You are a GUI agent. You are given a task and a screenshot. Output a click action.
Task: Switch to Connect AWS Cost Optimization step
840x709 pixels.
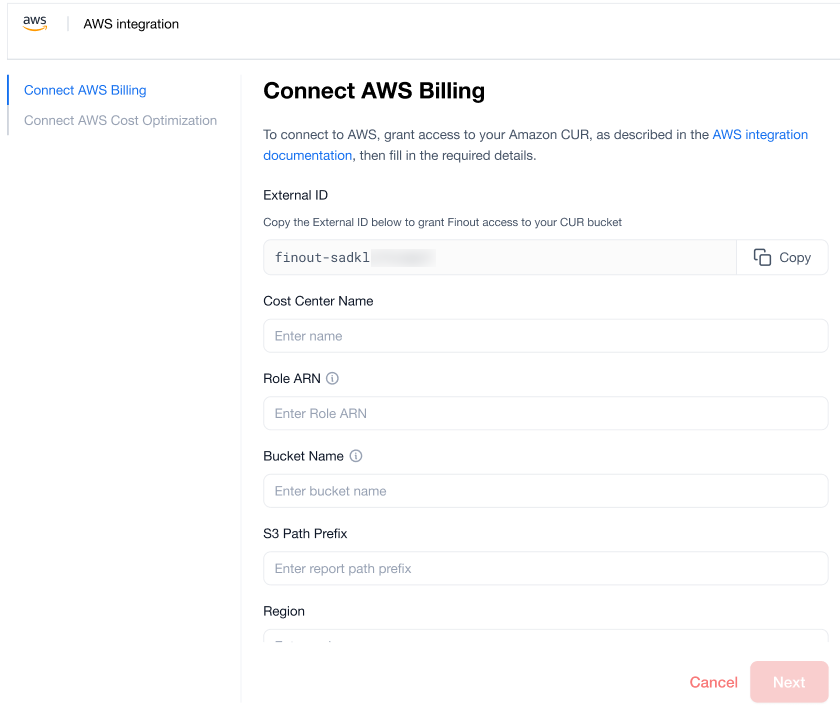click(120, 120)
